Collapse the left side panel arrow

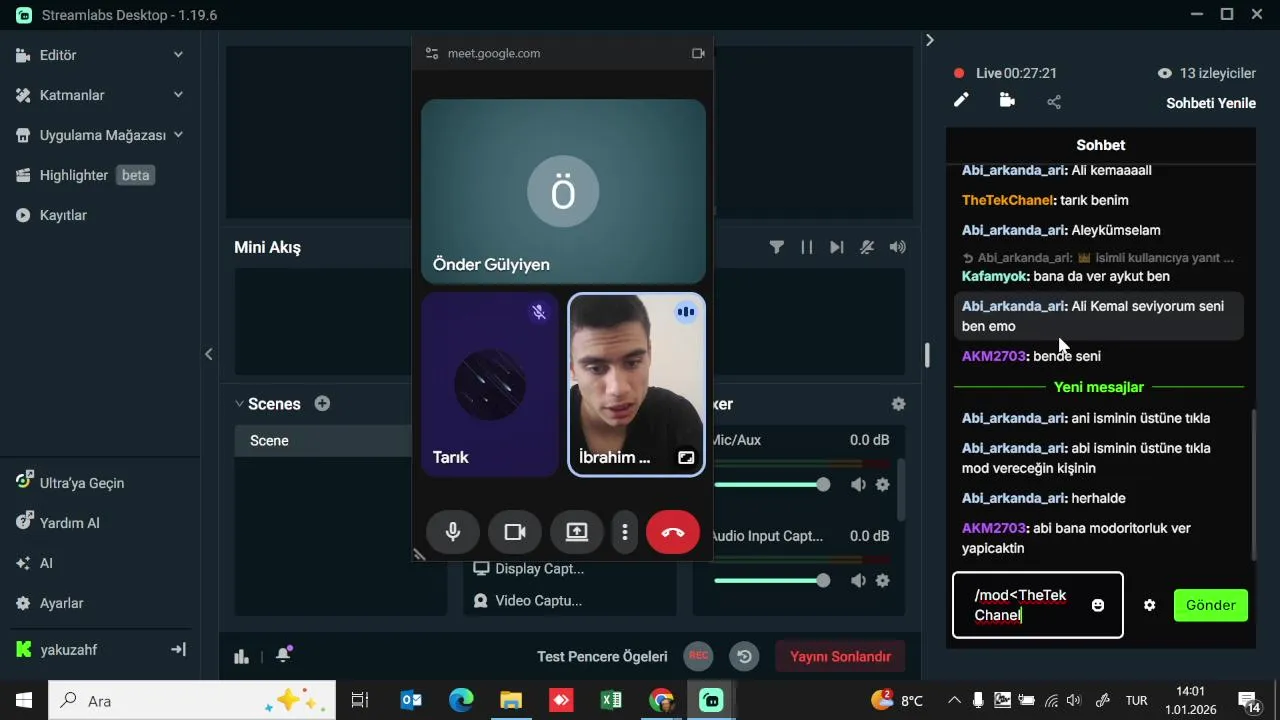(x=209, y=354)
